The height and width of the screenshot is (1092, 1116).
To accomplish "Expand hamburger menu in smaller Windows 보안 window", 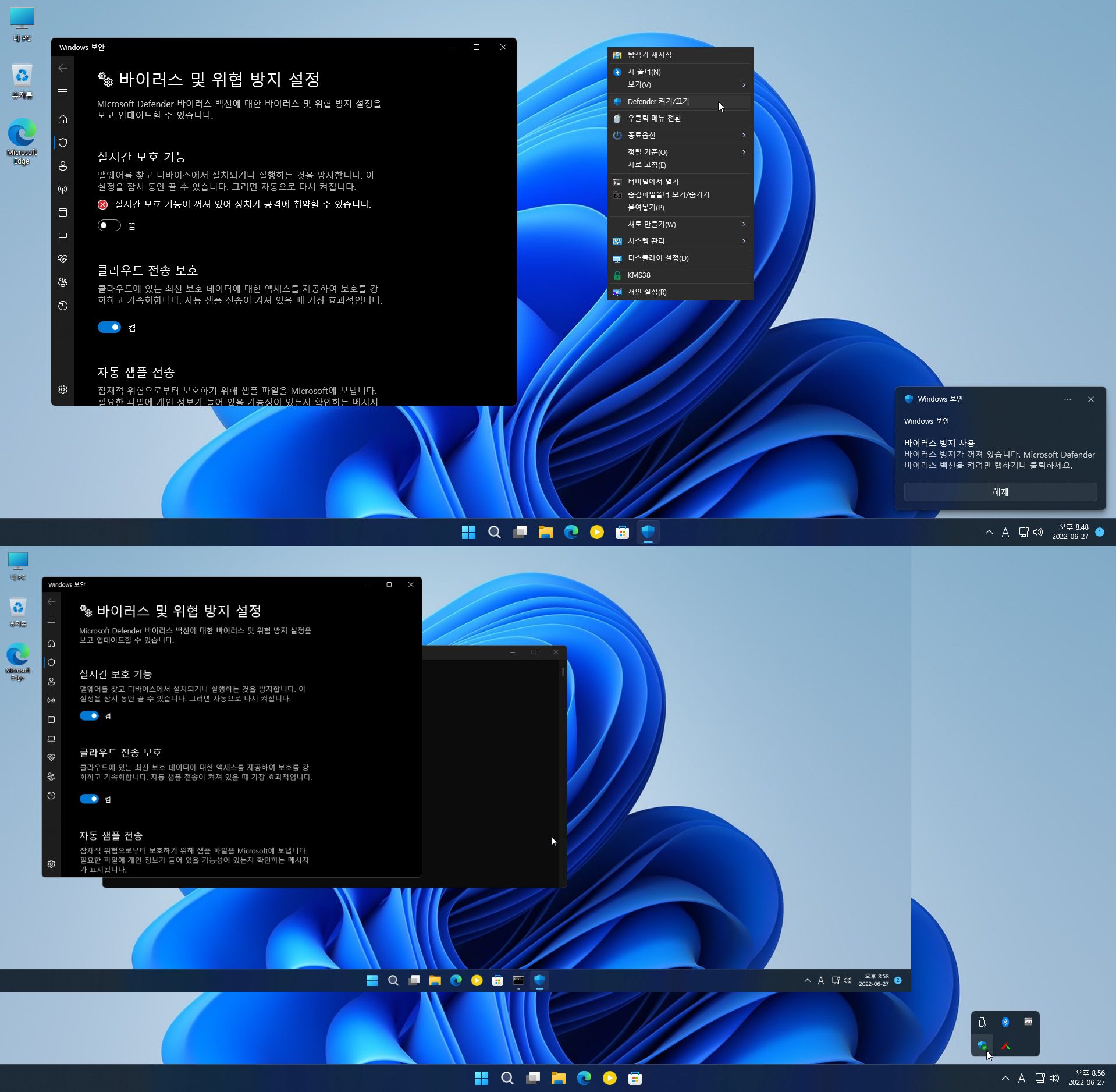I will point(51,621).
